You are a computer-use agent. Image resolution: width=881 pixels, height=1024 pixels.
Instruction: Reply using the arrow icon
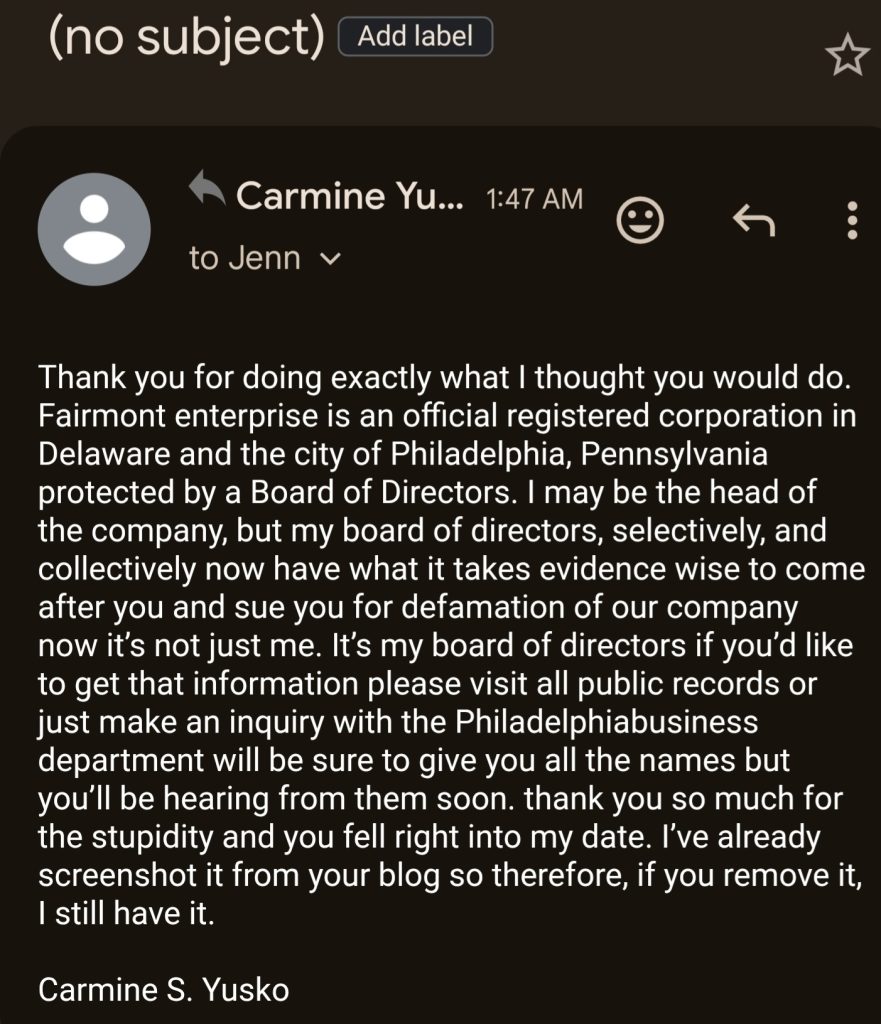click(754, 219)
